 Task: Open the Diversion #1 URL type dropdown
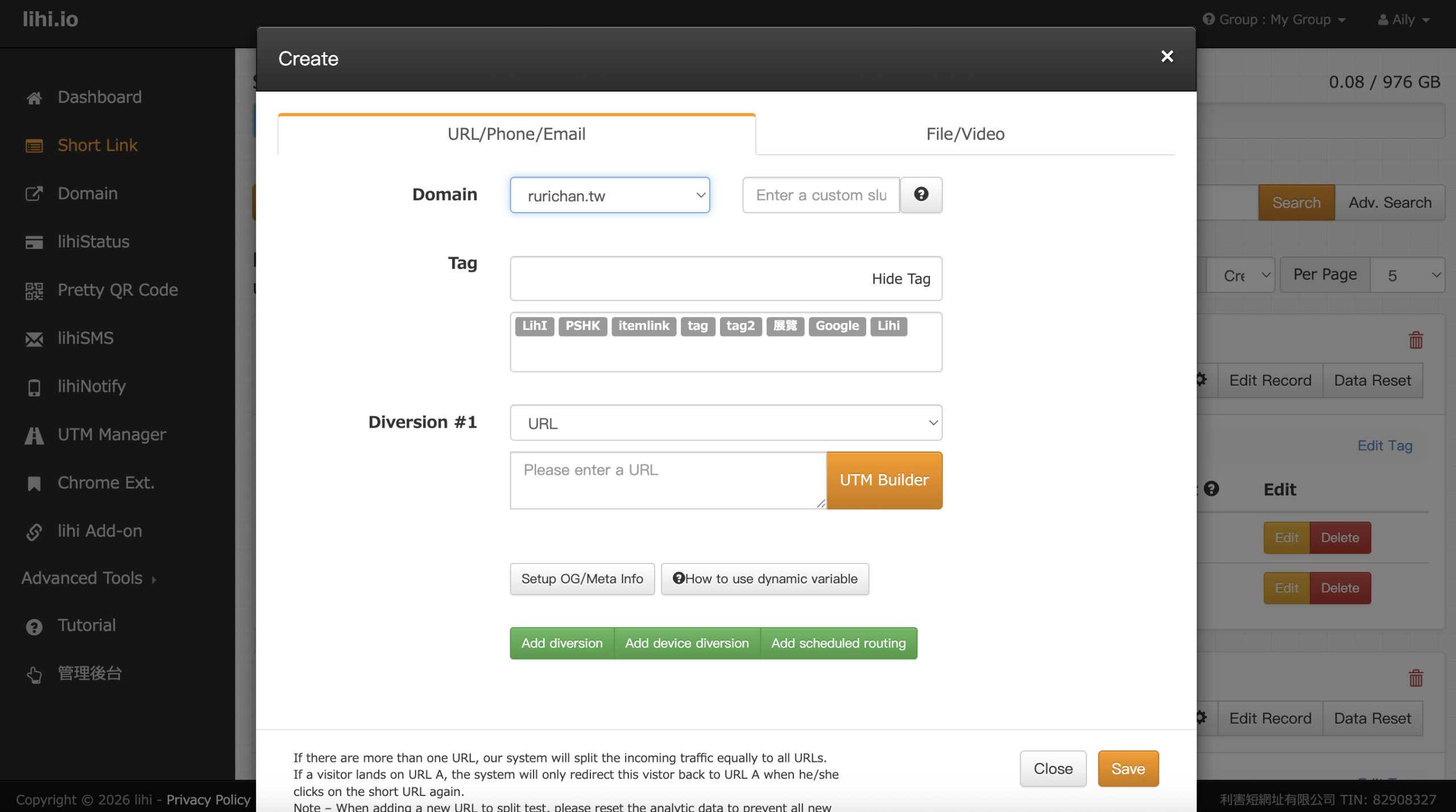tap(726, 423)
